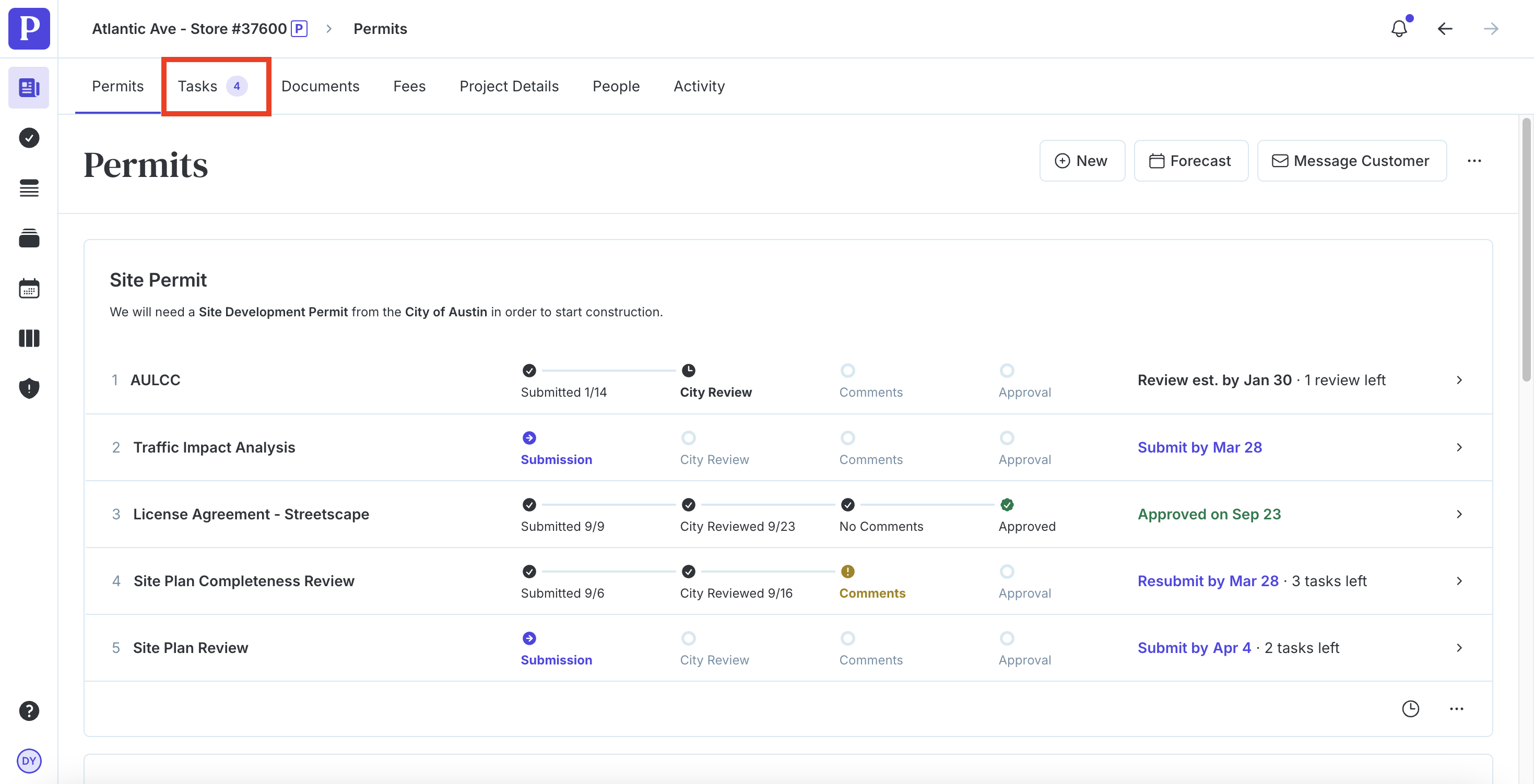
Task: Click the clock history icon in Site Permit card
Action: [1410, 708]
